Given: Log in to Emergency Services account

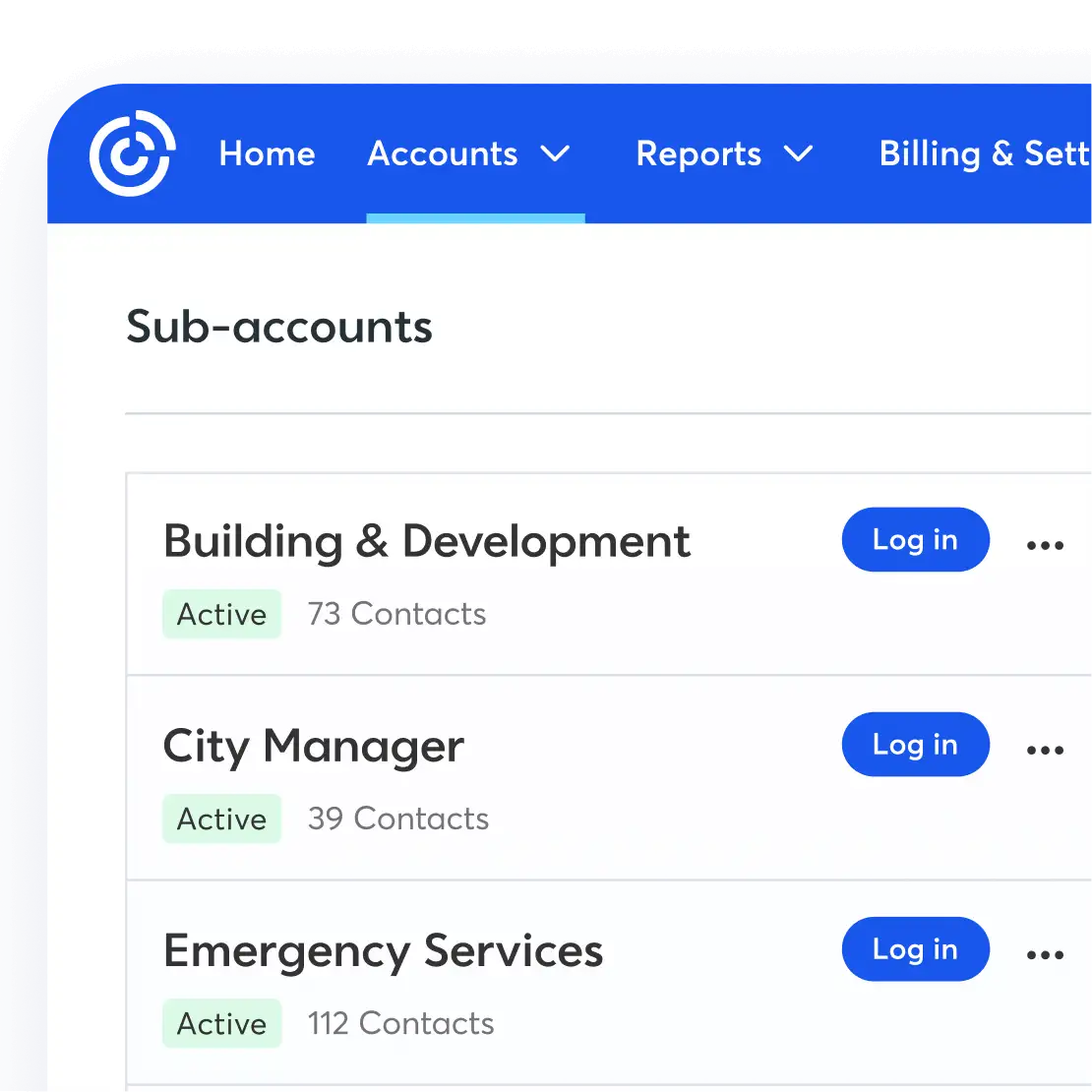Looking at the screenshot, I should [915, 948].
